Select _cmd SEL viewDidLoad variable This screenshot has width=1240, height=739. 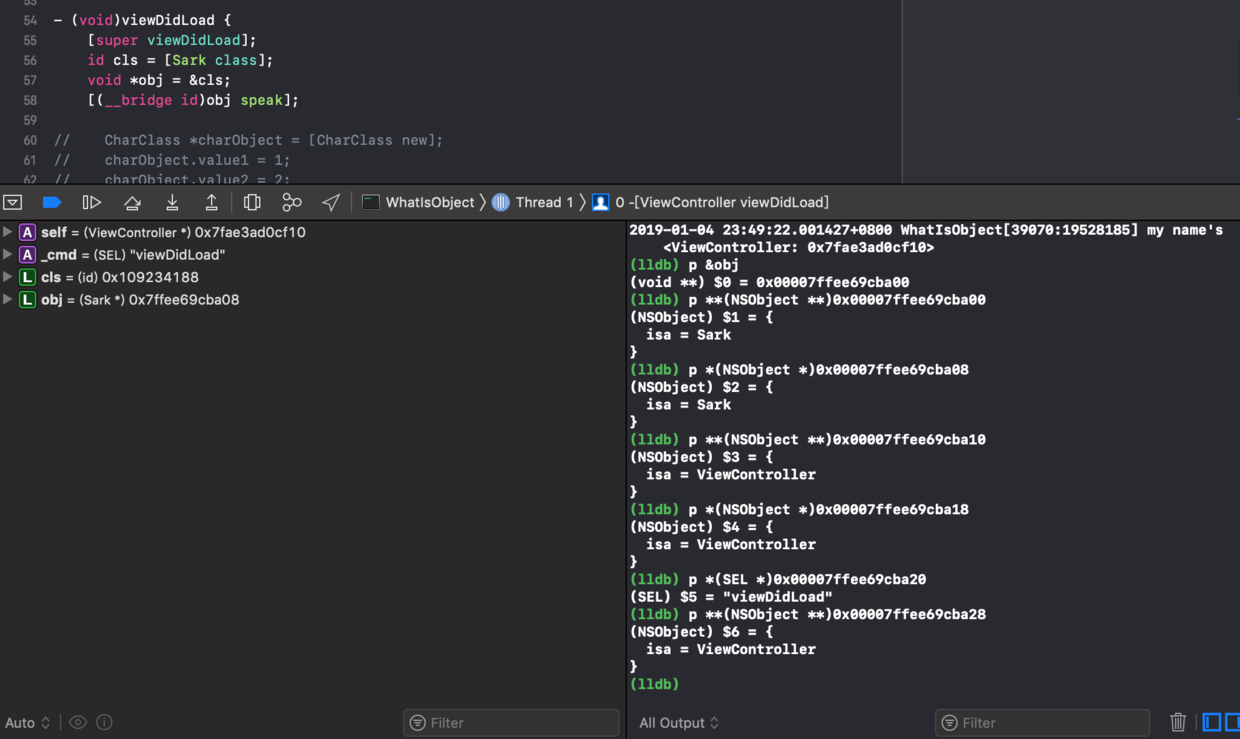(x=133, y=255)
